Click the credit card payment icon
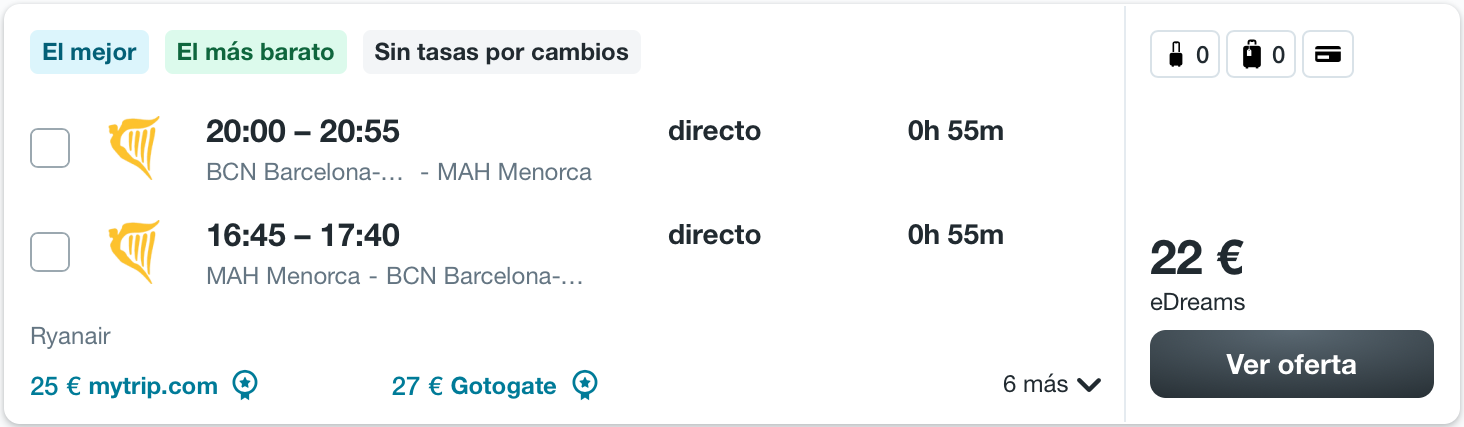This screenshot has width=1464, height=427. pyautogui.click(x=1328, y=55)
